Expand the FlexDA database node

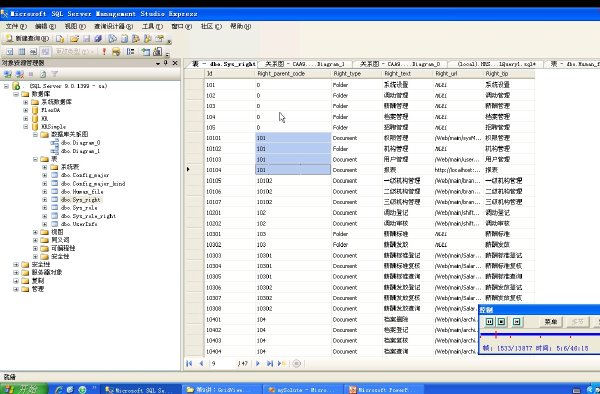26,111
